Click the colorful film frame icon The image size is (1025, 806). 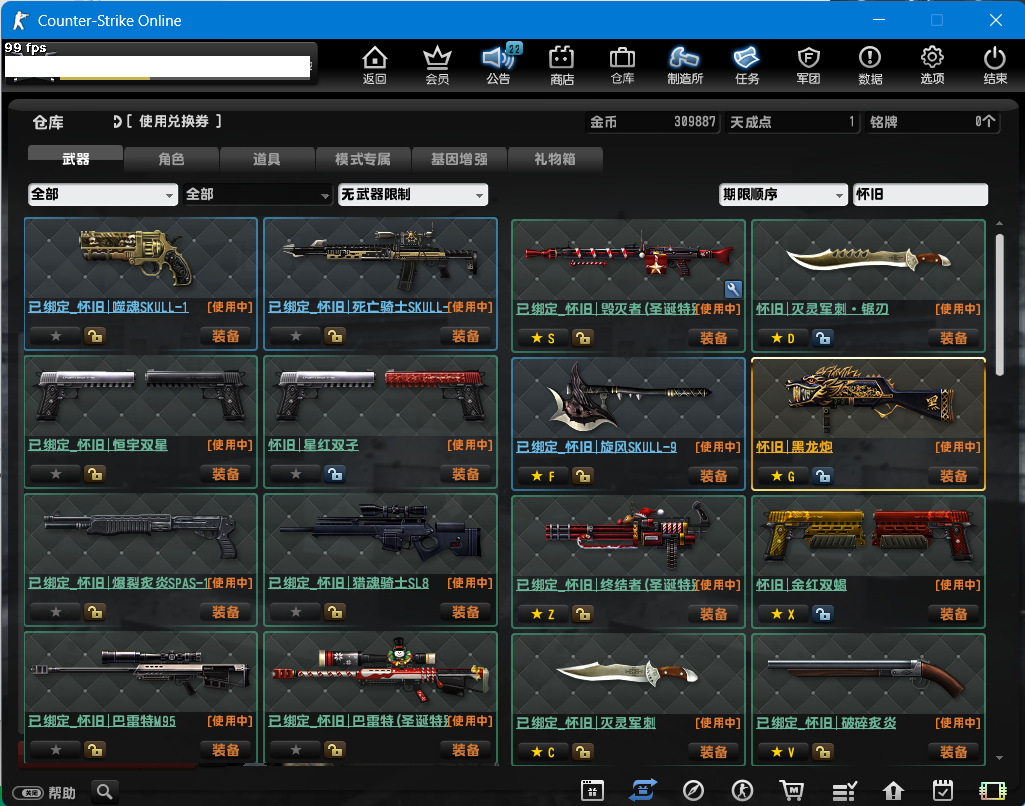[x=992, y=790]
